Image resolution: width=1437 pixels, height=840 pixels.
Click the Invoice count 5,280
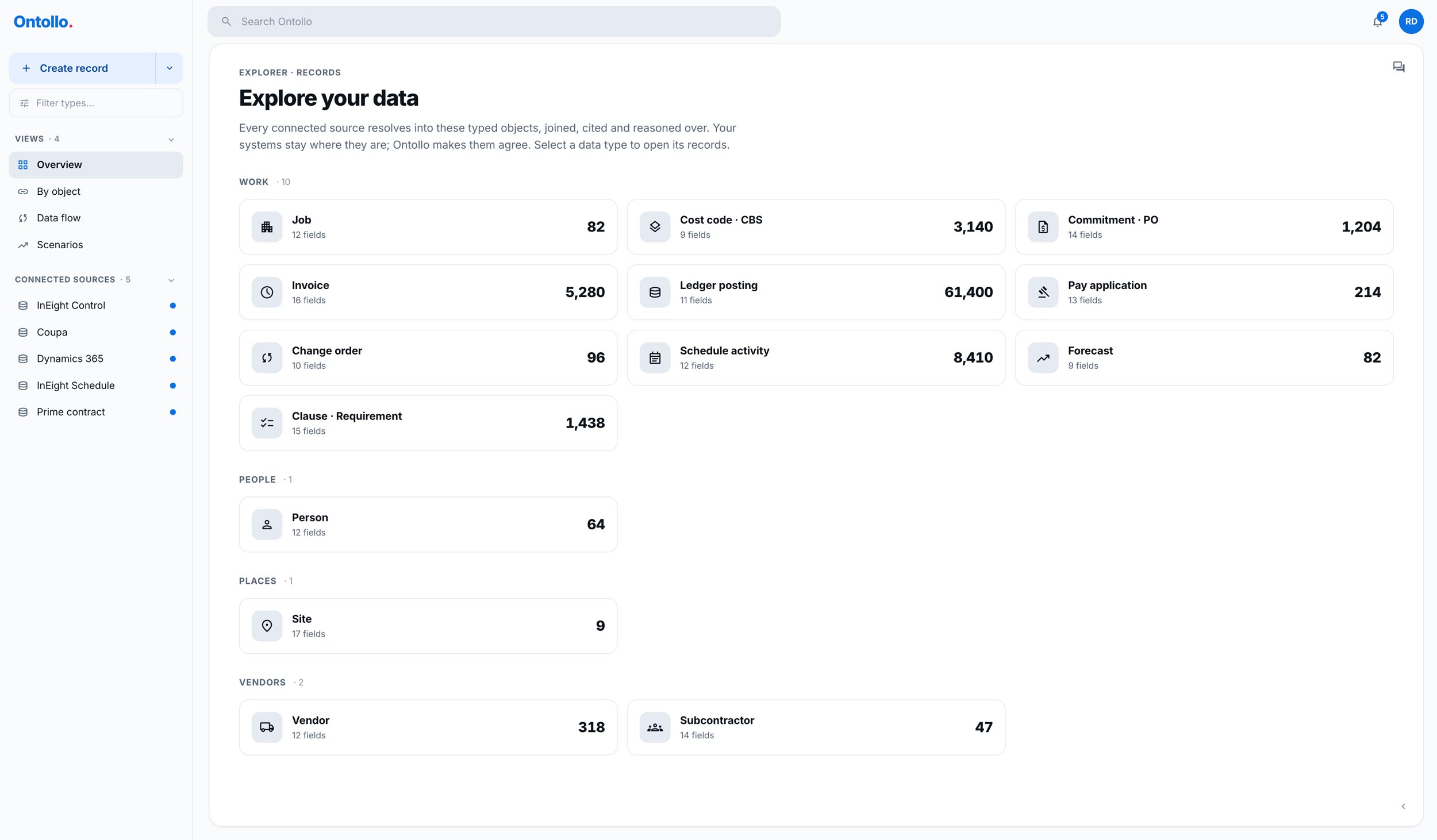tap(585, 292)
